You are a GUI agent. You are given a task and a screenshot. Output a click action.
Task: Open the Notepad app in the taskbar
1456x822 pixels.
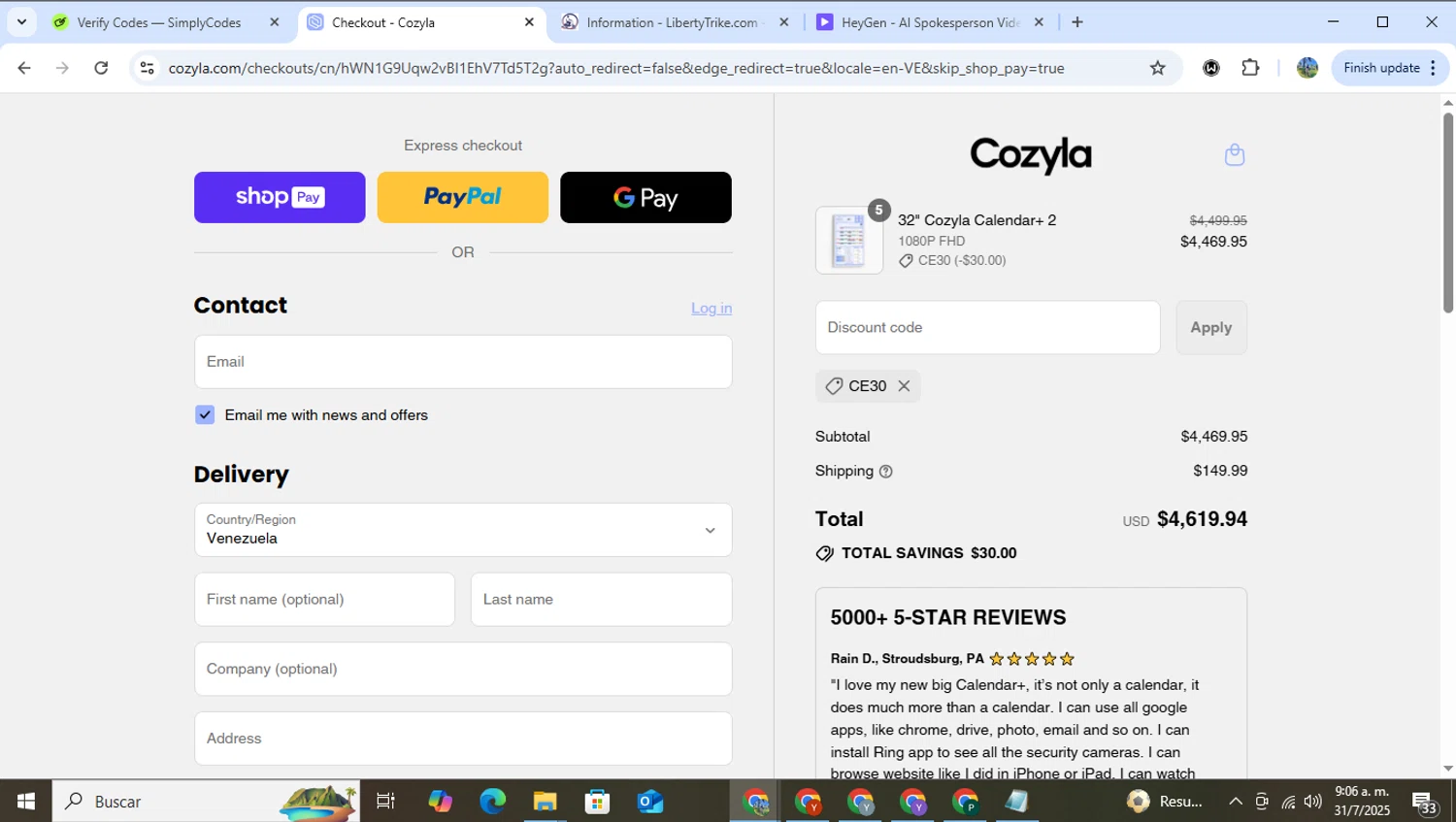tap(1016, 802)
